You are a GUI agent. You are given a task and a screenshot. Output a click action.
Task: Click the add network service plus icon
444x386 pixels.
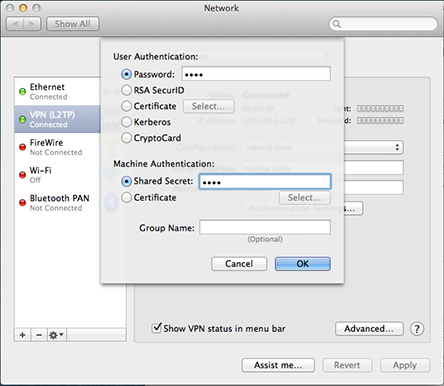coord(22,335)
